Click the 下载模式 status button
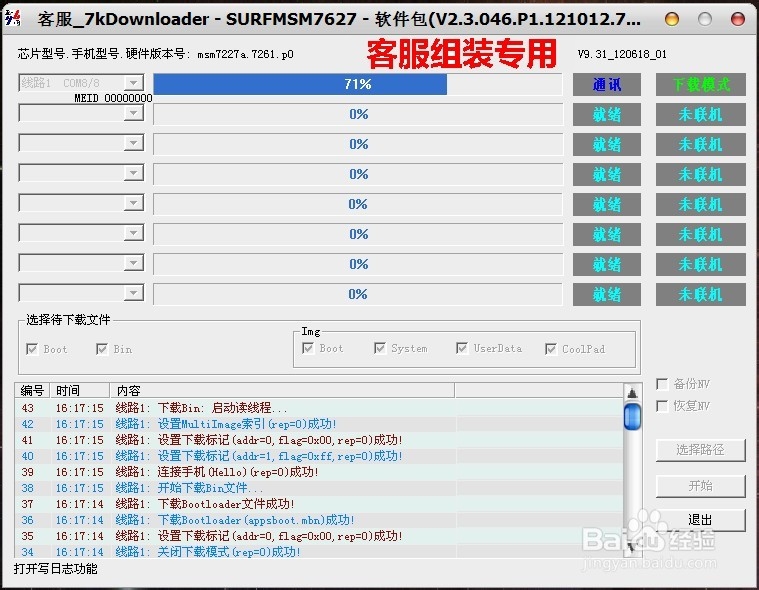The height and width of the screenshot is (590, 759). coord(700,85)
